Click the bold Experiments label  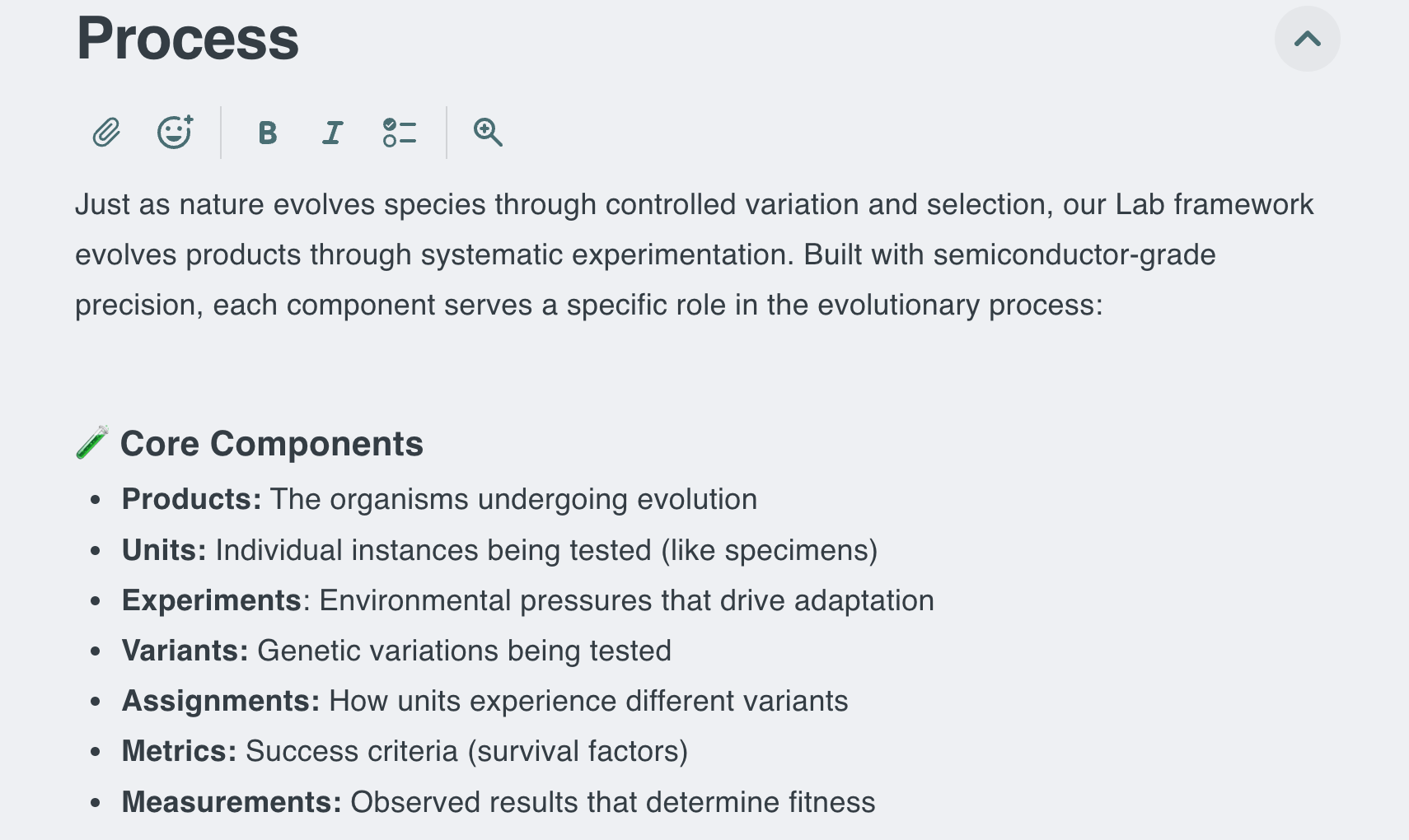[x=212, y=600]
